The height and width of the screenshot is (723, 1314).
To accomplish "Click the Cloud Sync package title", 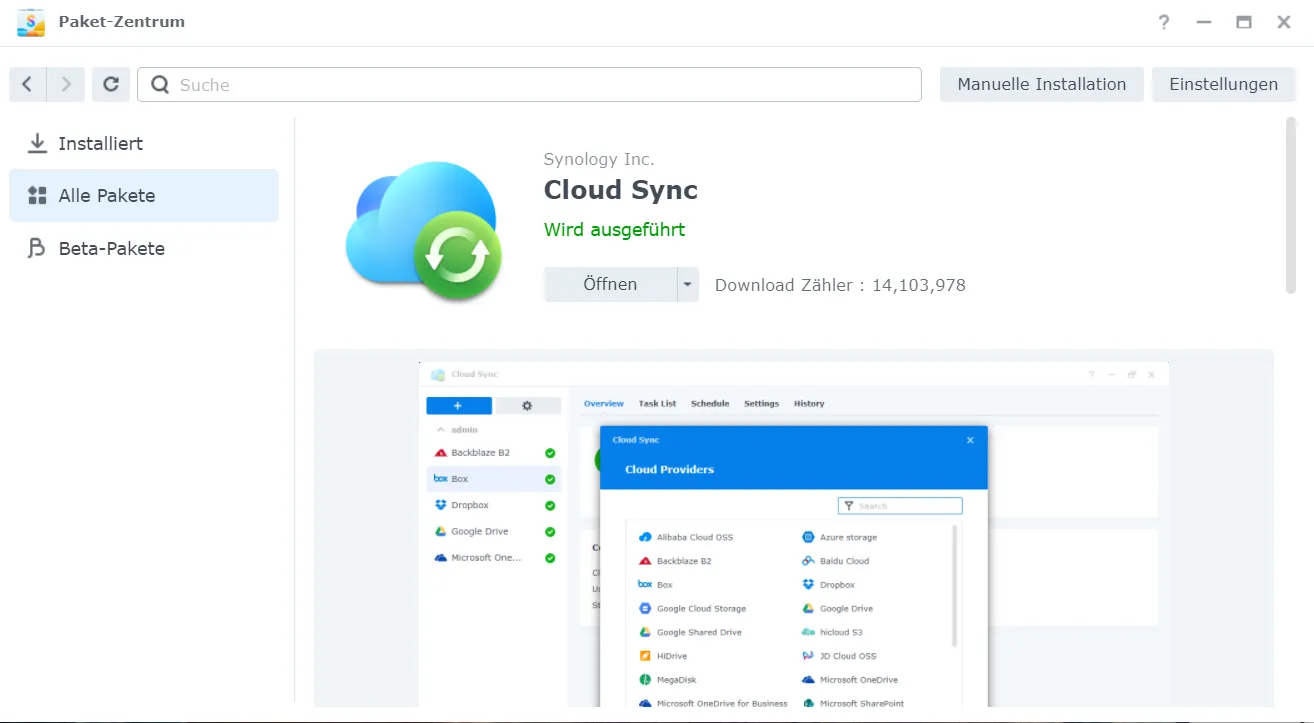I will 621,190.
